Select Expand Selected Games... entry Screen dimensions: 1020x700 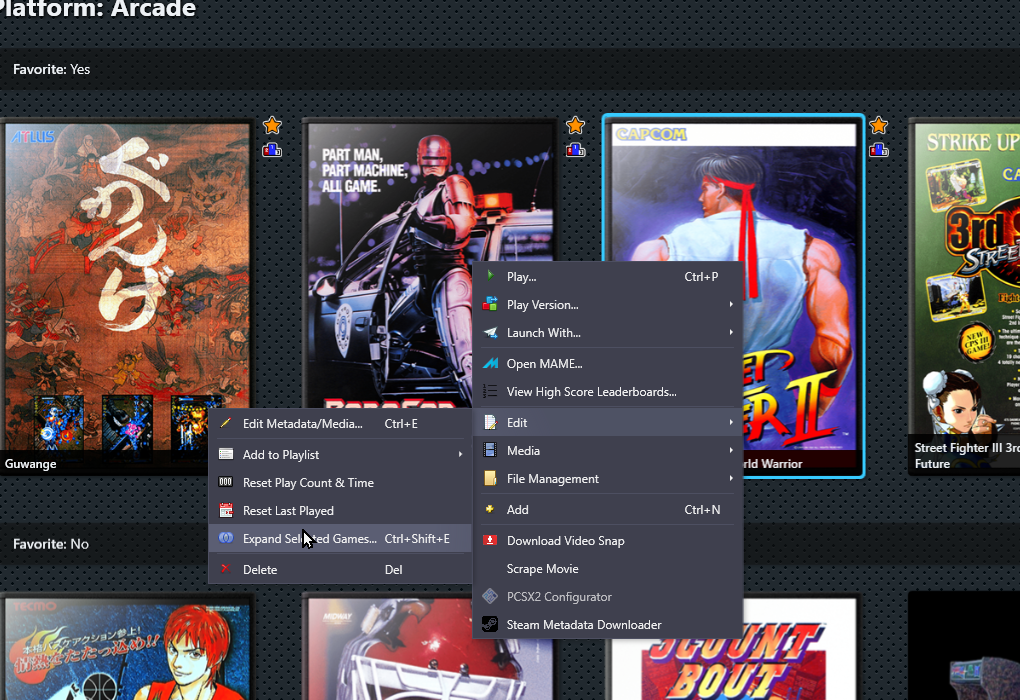tap(340, 539)
